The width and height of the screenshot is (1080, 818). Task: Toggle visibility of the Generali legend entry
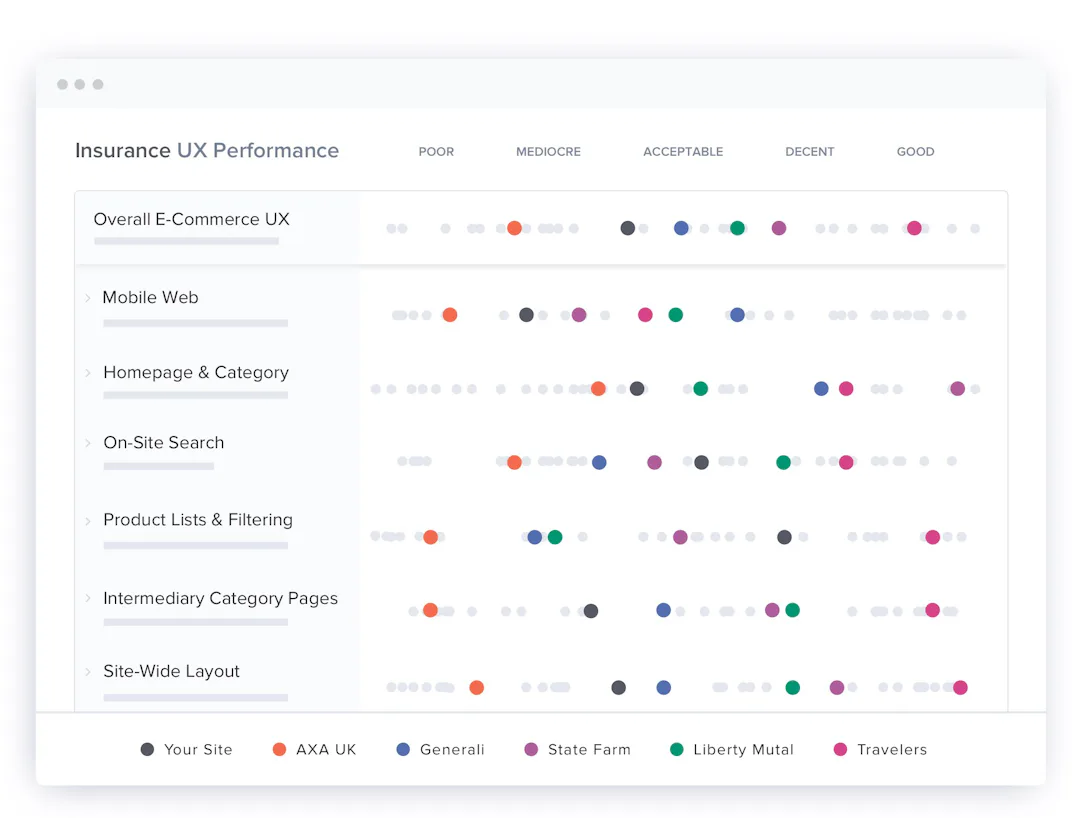point(440,749)
